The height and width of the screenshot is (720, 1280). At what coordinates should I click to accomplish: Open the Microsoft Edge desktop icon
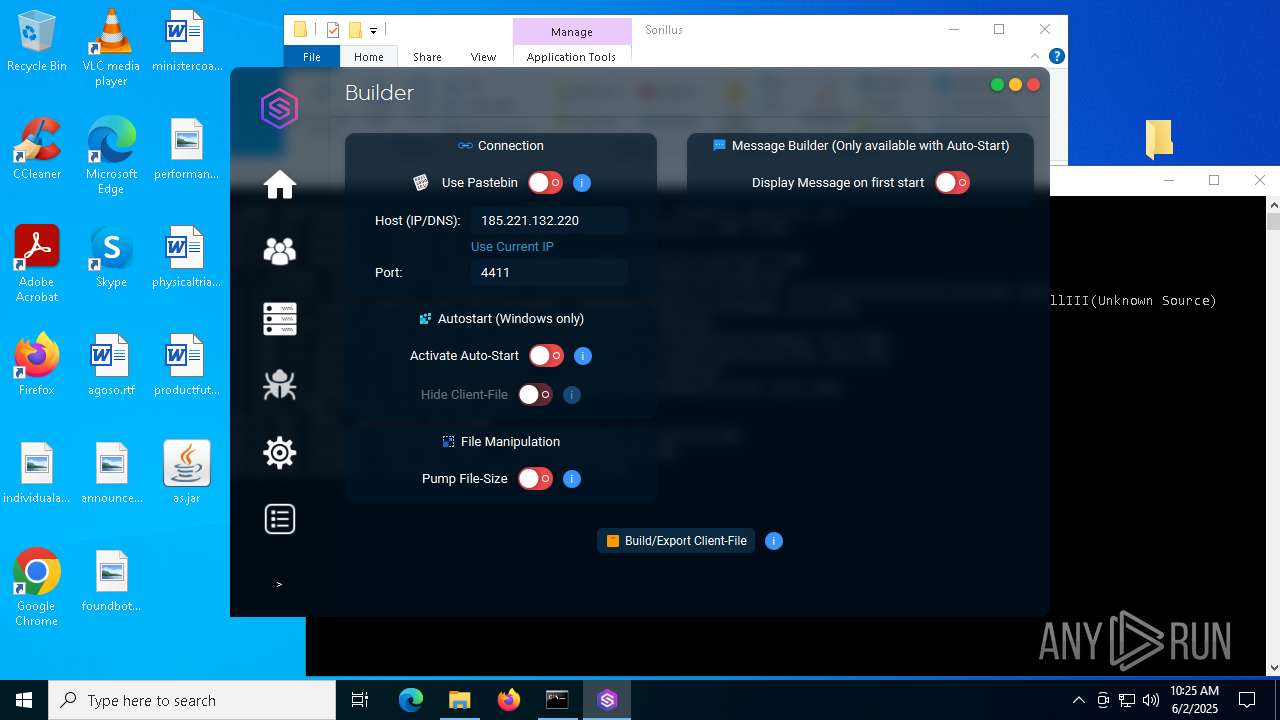click(x=111, y=156)
